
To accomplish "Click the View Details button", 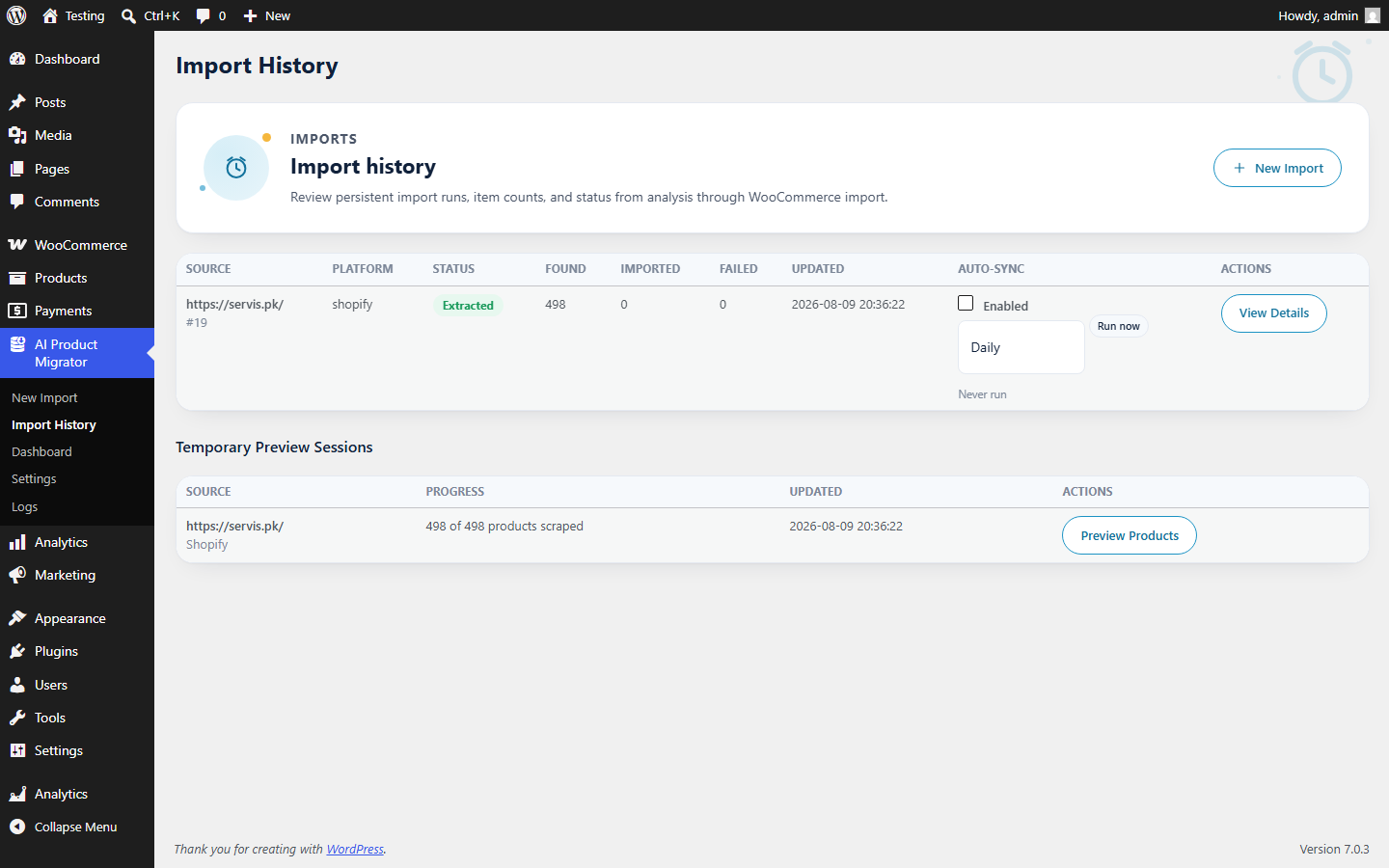I will [1274, 313].
